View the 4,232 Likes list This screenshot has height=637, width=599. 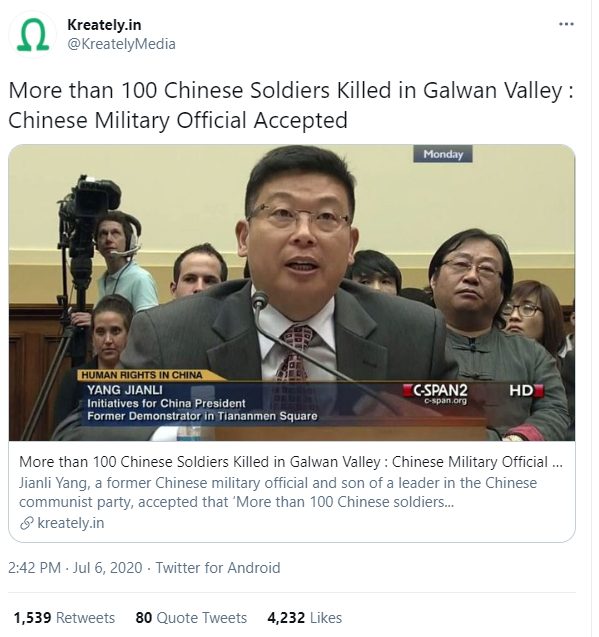[305, 618]
